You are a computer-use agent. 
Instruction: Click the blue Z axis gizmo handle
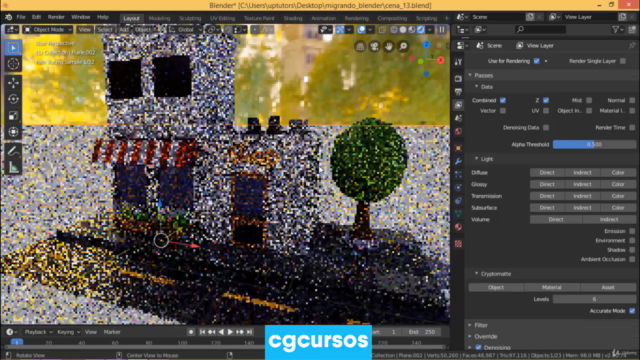(427, 44)
